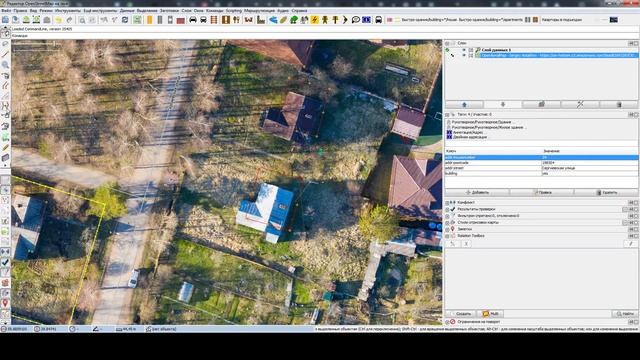640x360 pixels.
Task: Click the Найти button at bottom right
Action: click(x=625, y=313)
